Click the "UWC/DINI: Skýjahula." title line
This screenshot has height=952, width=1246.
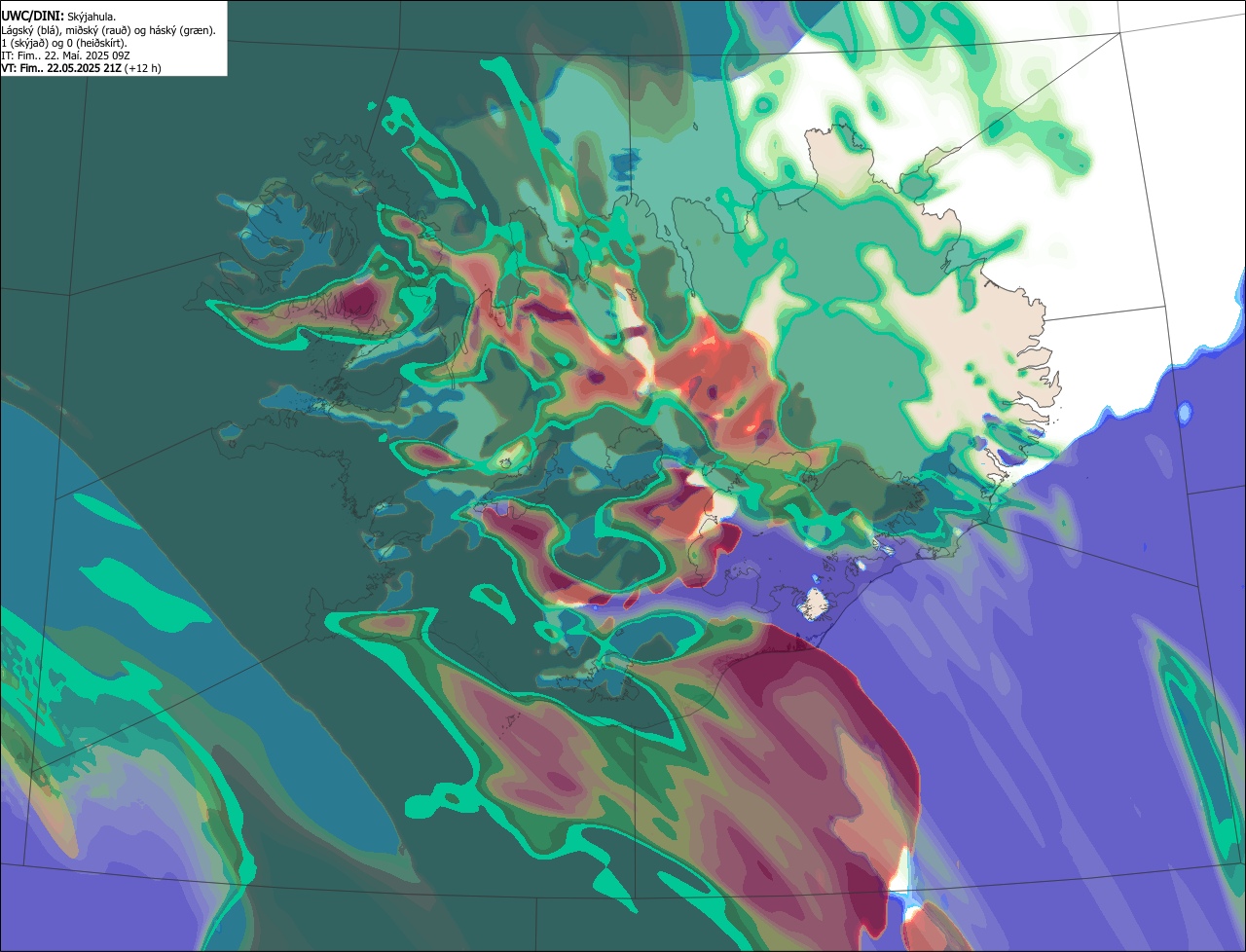[x=58, y=17]
